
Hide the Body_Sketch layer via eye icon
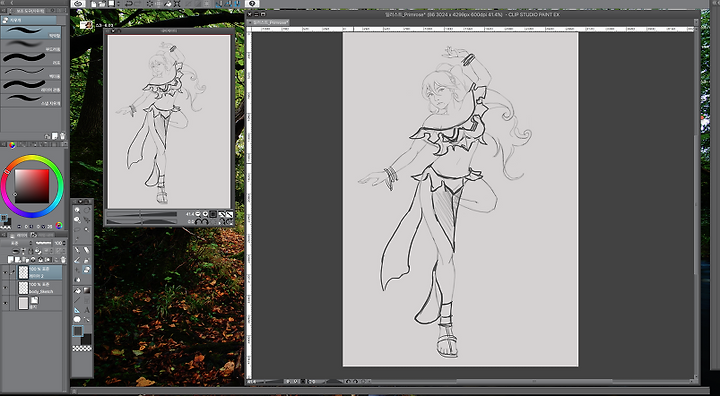pos(5,288)
